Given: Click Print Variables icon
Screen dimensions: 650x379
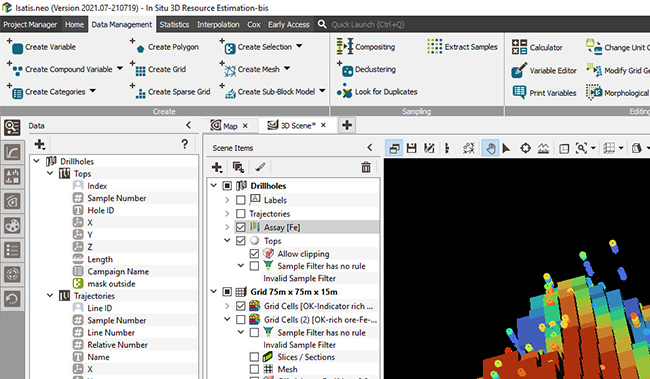Looking at the screenshot, I should [x=519, y=92].
